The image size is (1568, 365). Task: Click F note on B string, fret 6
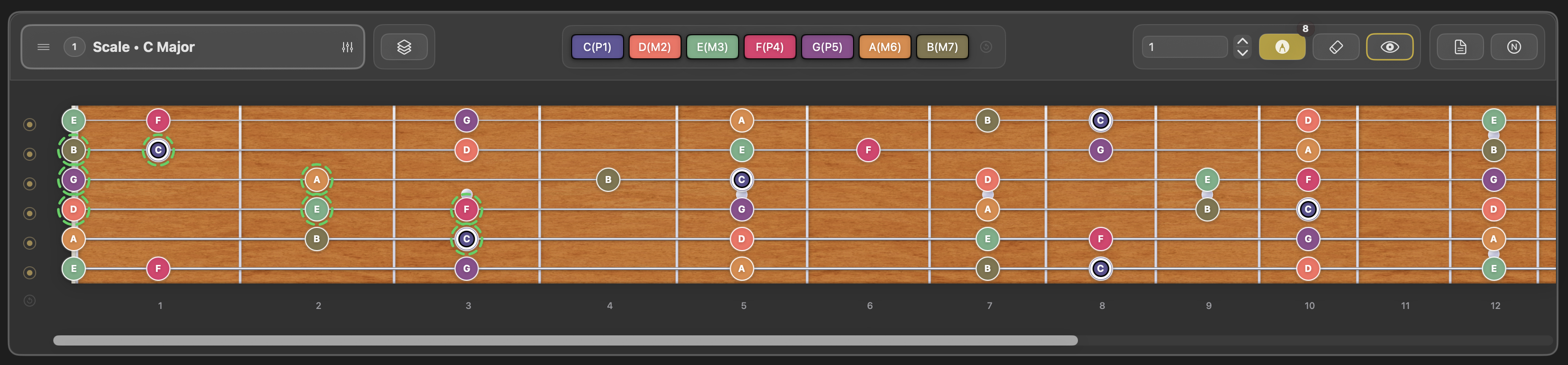(x=868, y=150)
